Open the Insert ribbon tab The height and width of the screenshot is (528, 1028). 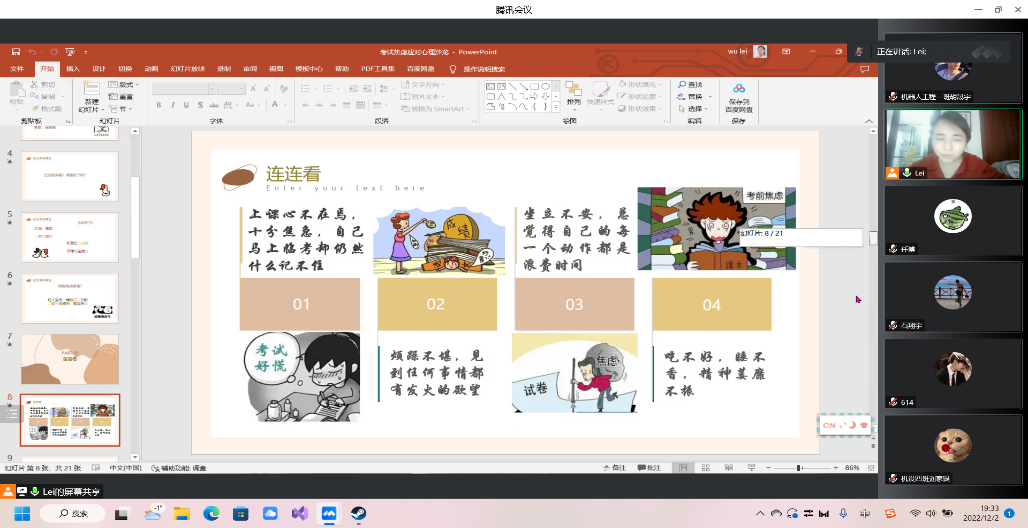[x=72, y=69]
